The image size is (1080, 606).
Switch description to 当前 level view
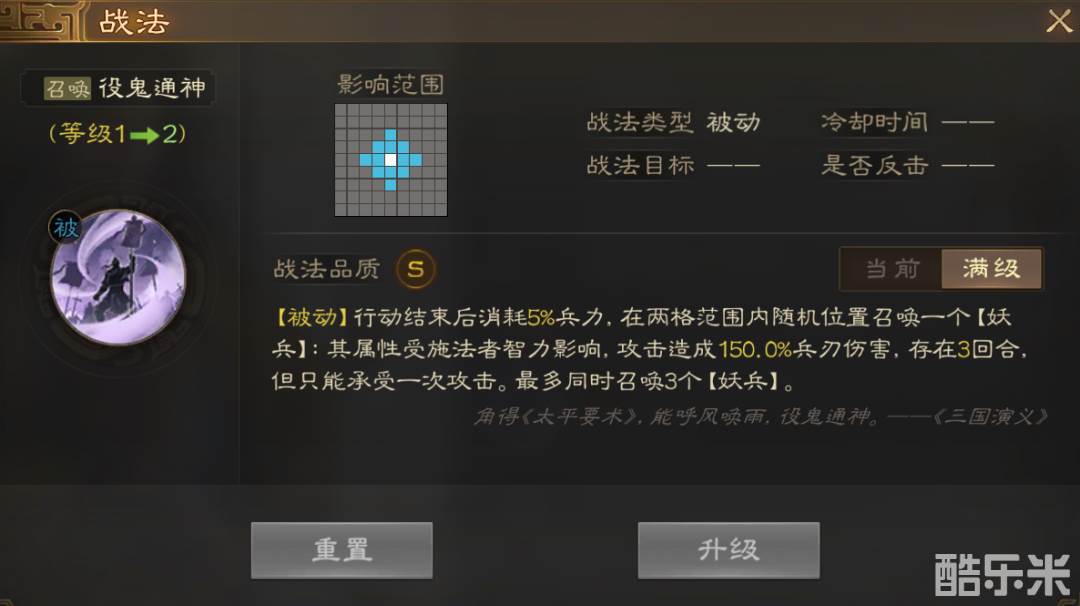[892, 269]
